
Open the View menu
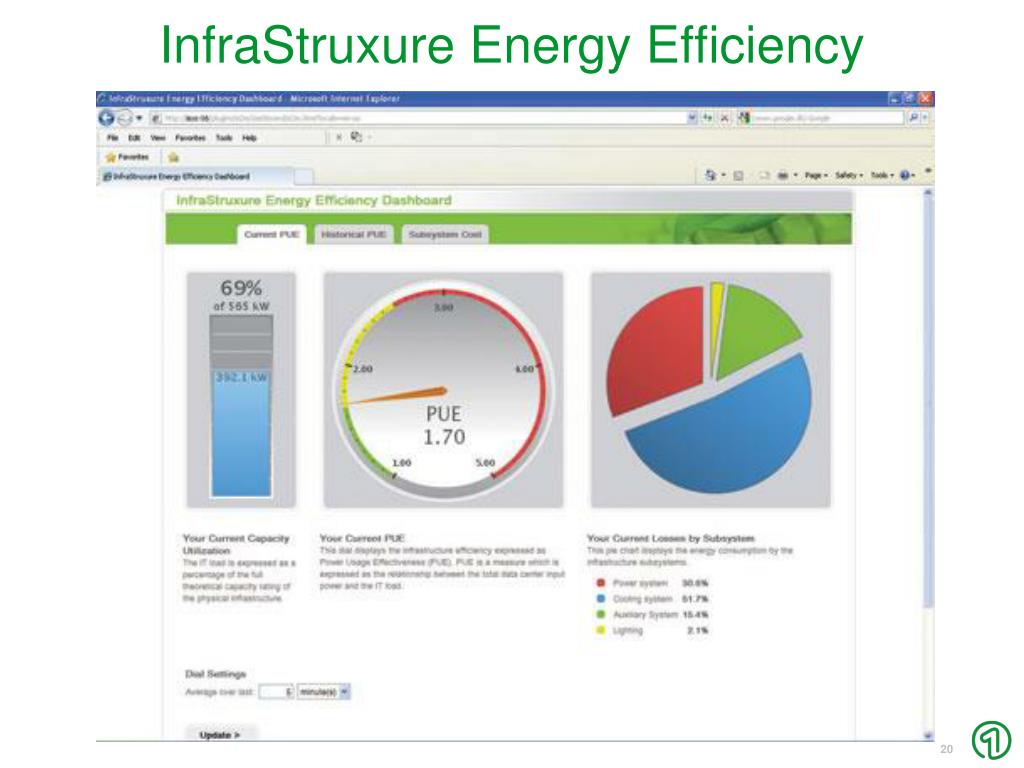pos(158,138)
